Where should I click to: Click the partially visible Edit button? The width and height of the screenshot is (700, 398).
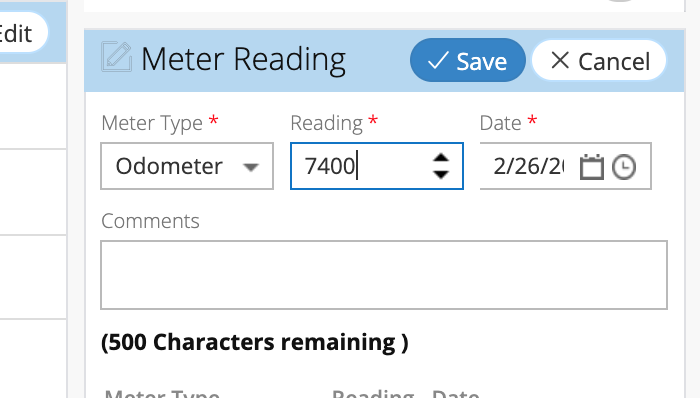(x=22, y=33)
